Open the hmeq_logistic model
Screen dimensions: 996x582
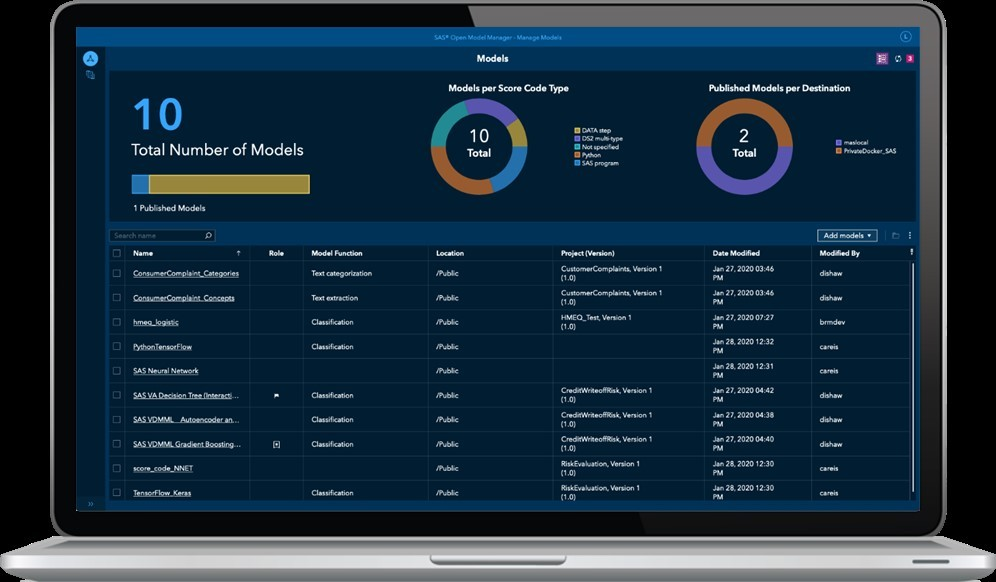[x=156, y=322]
